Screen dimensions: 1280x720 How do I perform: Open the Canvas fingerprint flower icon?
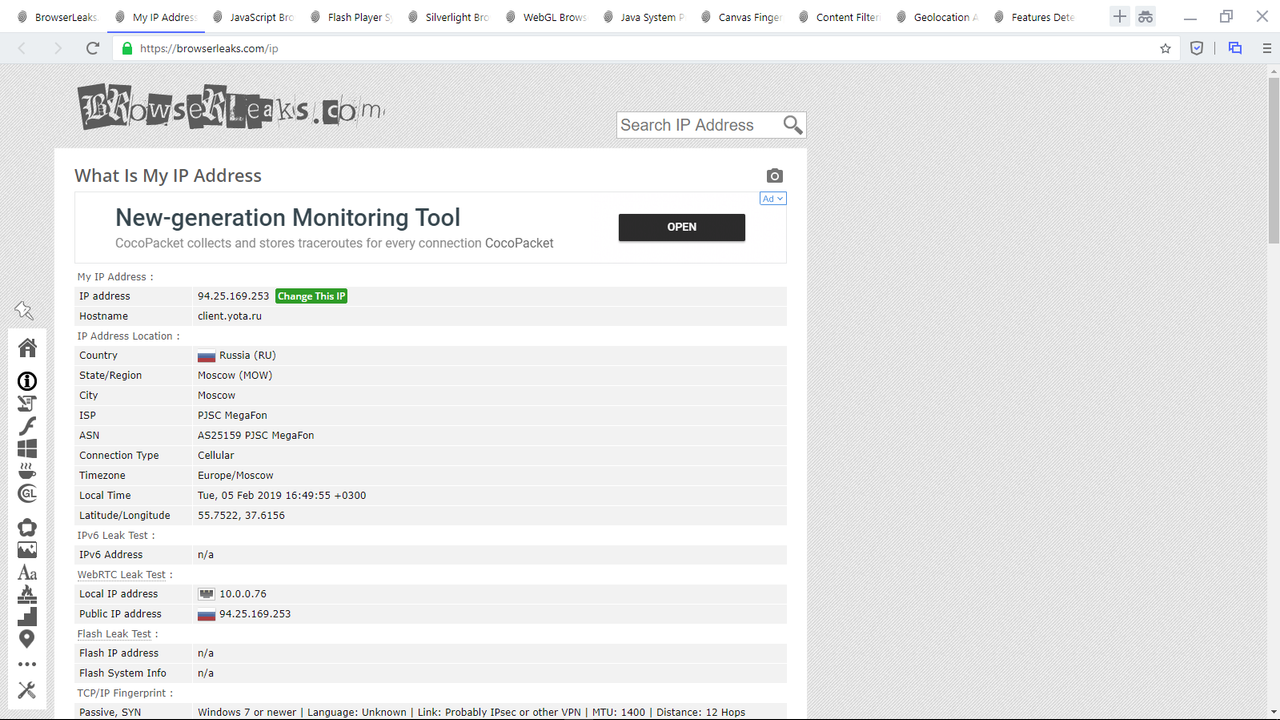[27, 528]
